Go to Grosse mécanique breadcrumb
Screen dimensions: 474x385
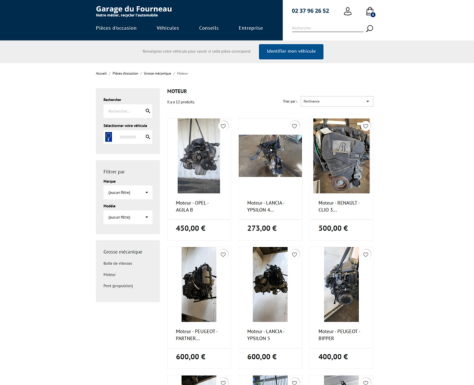tap(157, 73)
